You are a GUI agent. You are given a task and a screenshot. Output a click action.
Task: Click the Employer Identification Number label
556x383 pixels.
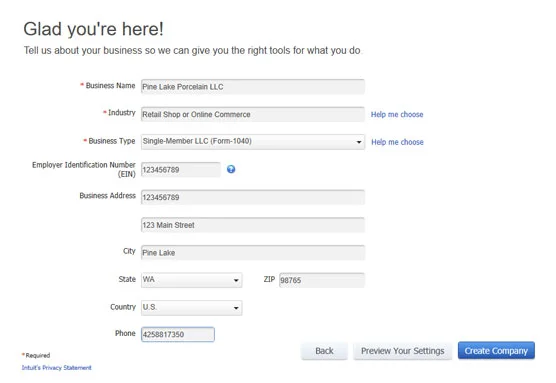pyautogui.click(x=84, y=170)
